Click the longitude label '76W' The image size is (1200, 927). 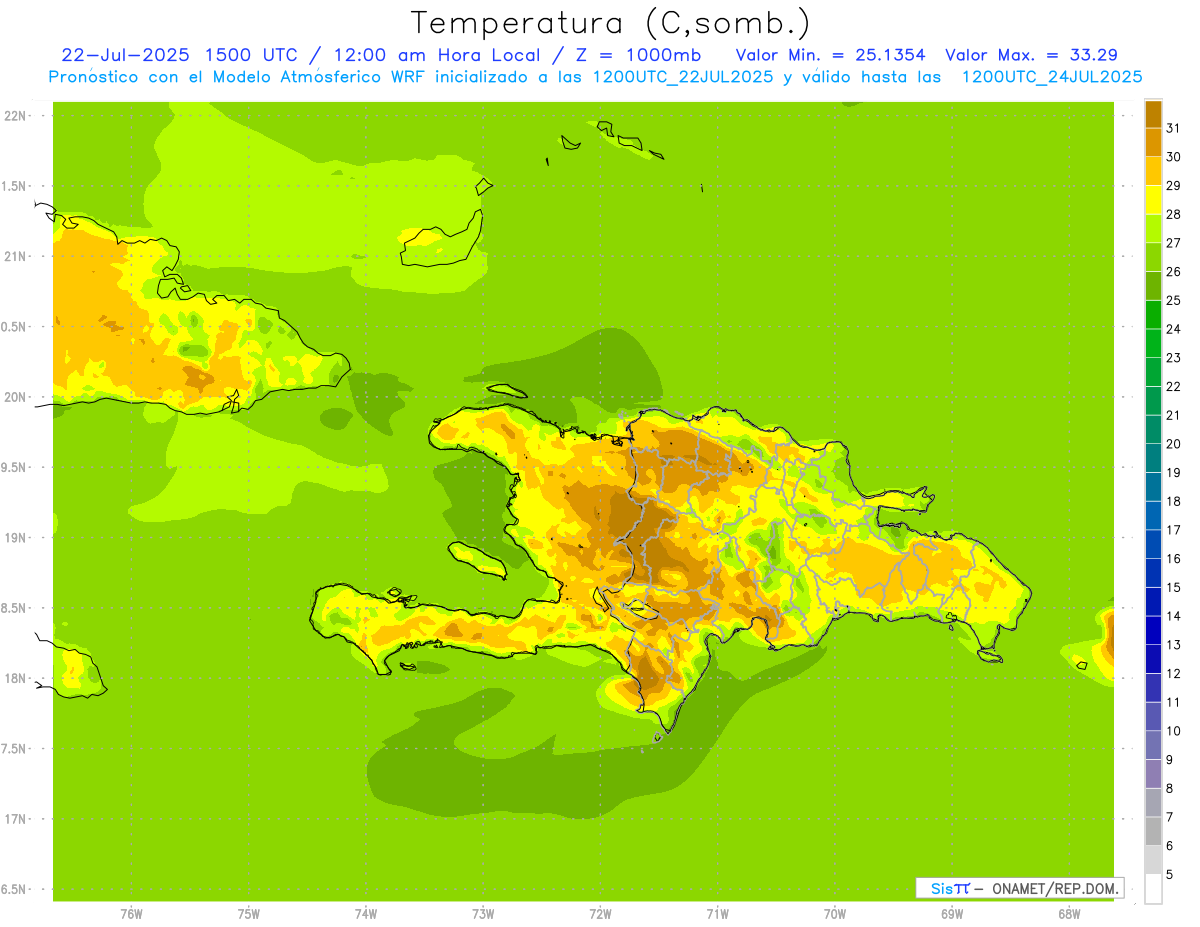click(x=131, y=914)
